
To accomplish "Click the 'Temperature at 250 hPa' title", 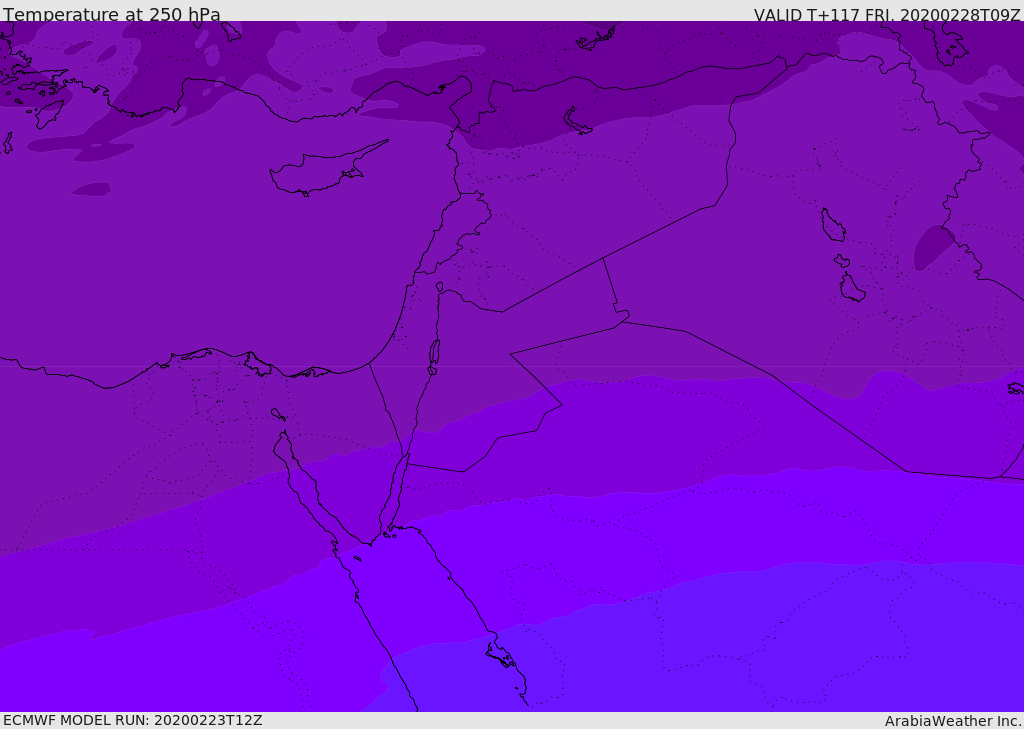I will (x=112, y=14).
